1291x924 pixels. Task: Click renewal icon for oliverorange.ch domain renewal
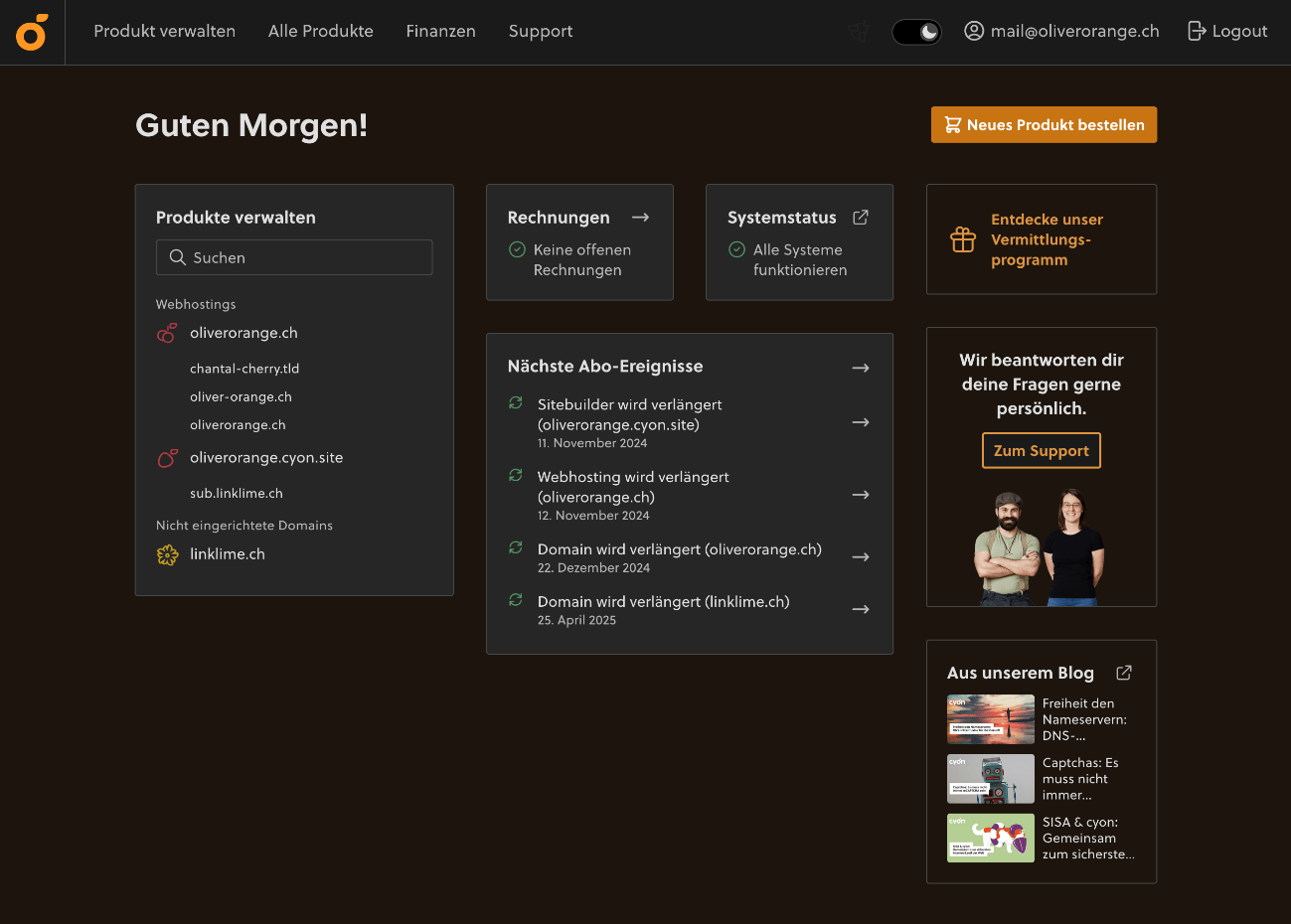[x=516, y=547]
